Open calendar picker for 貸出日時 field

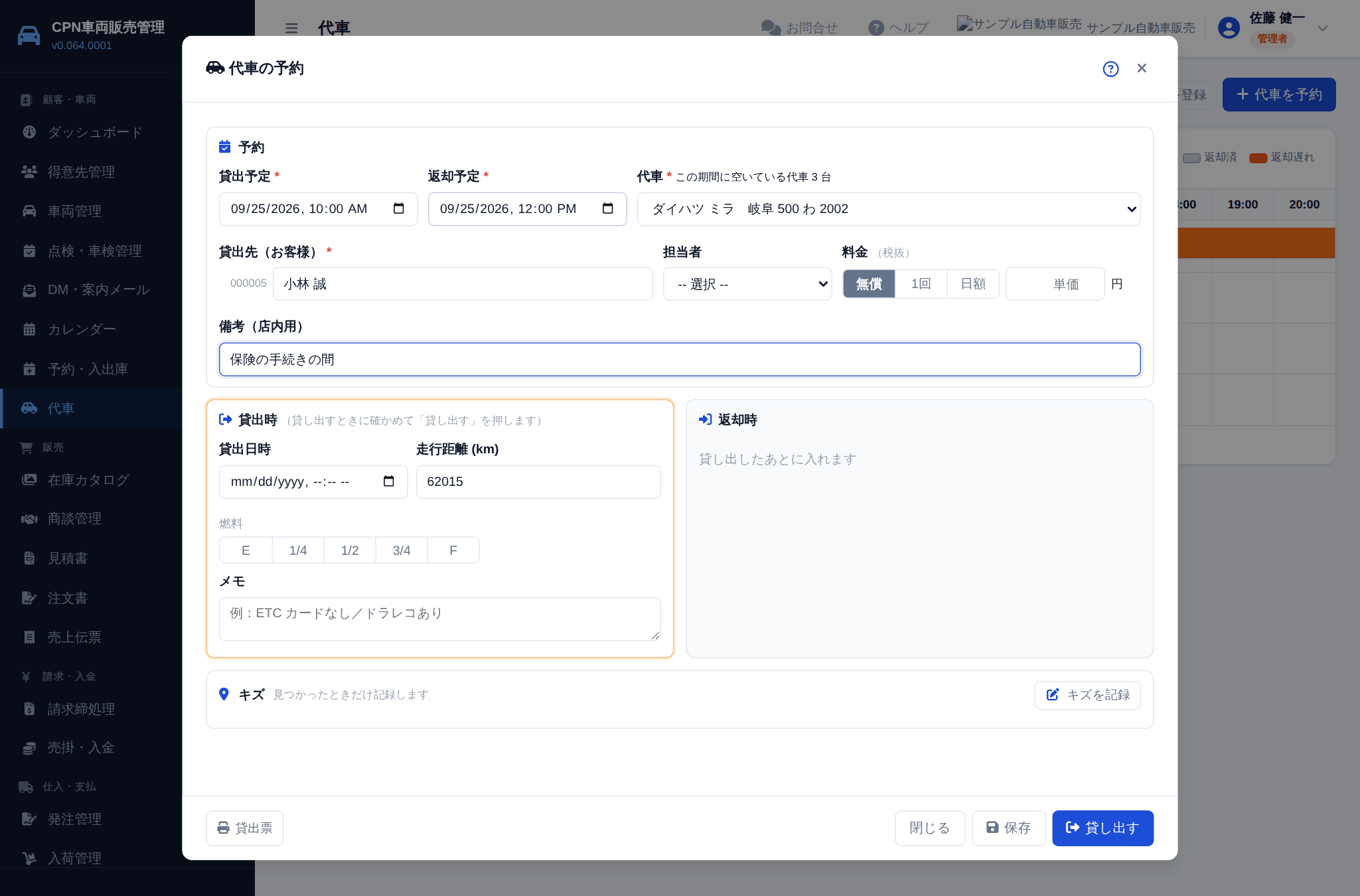click(389, 481)
